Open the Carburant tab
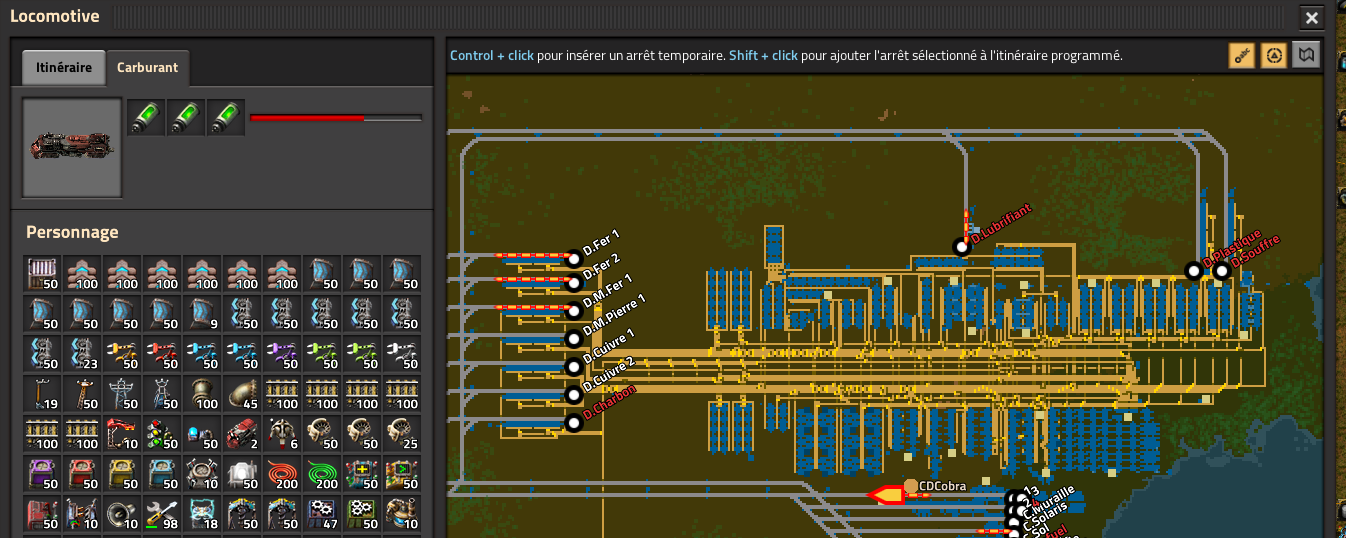 click(x=147, y=68)
